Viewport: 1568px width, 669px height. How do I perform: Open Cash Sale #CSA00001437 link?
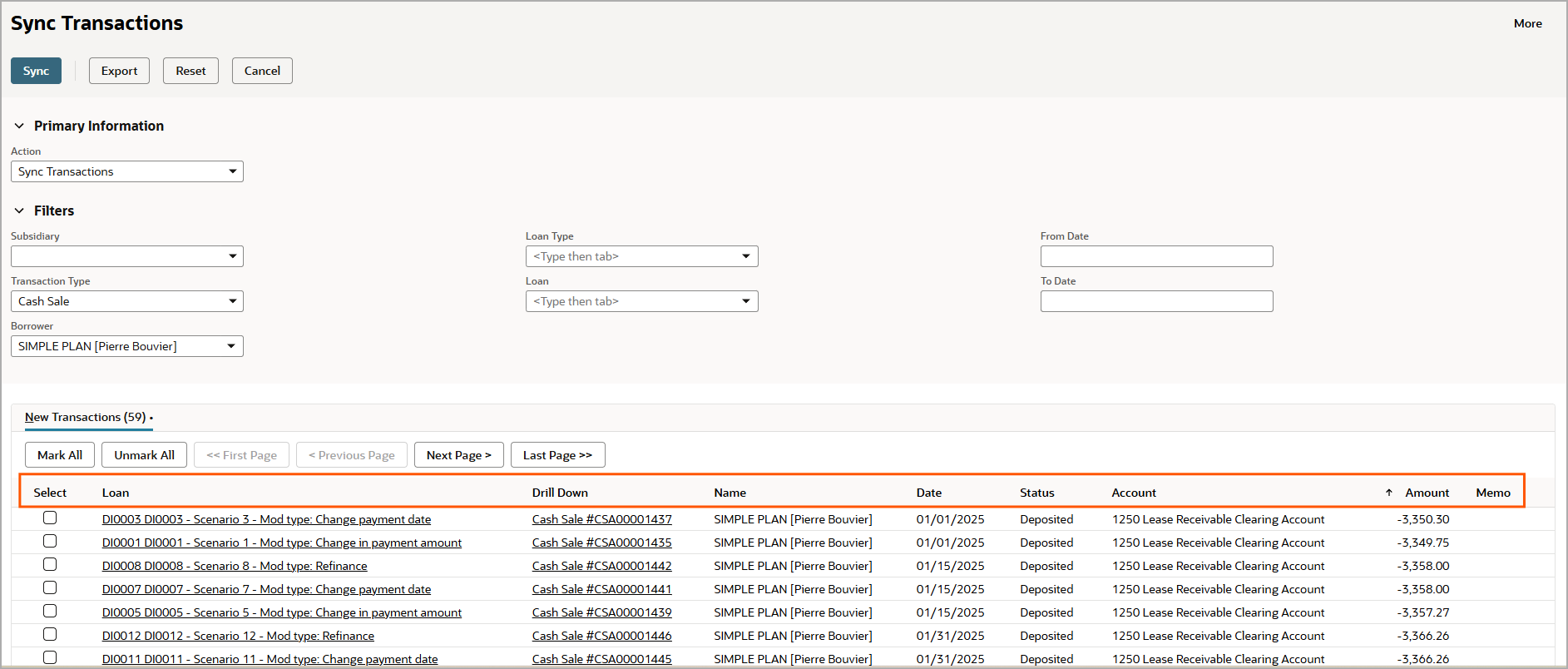(x=601, y=519)
